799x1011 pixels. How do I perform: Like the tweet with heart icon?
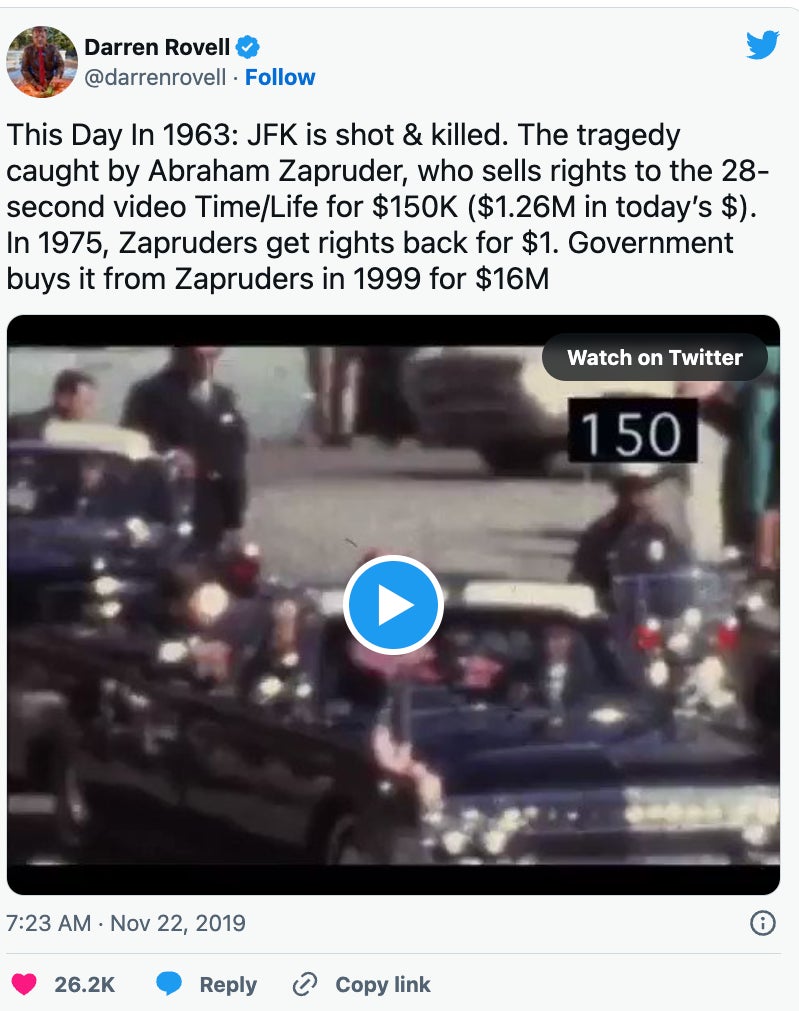point(25,984)
